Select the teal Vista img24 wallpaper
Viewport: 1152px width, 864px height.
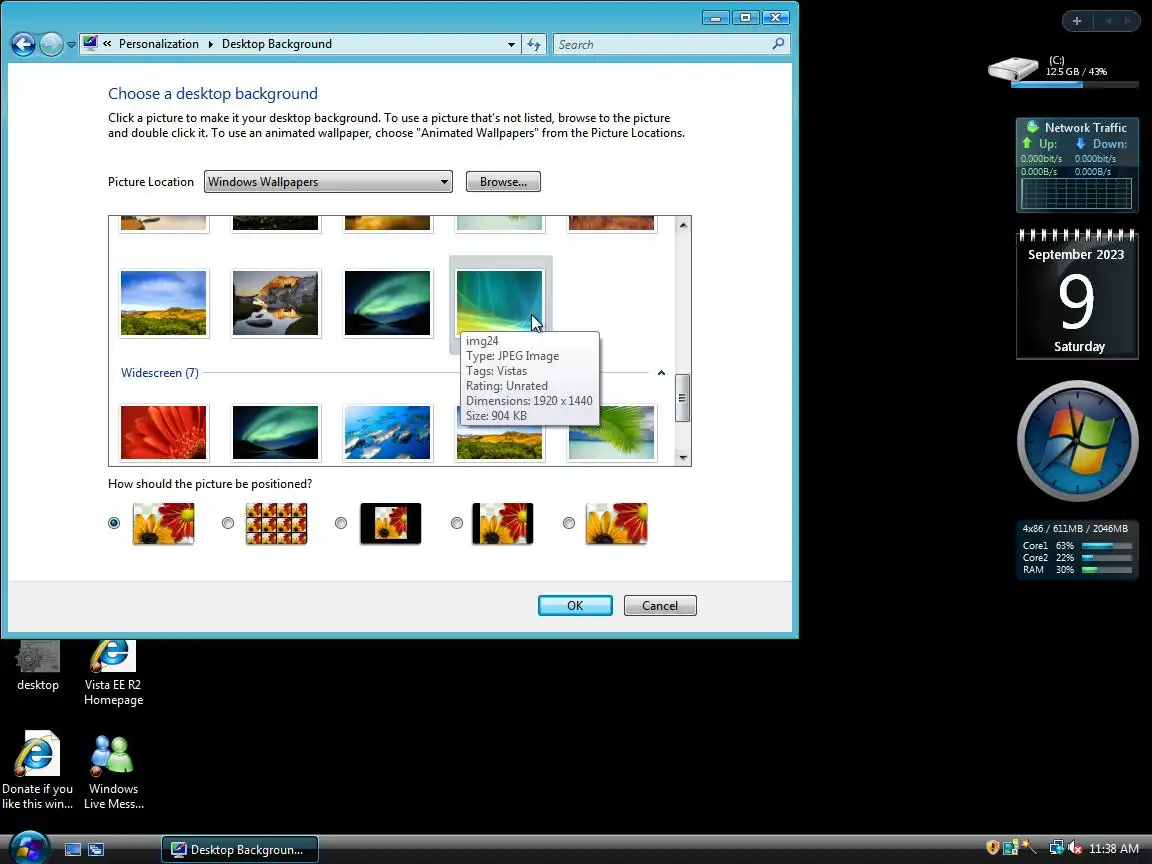500,303
